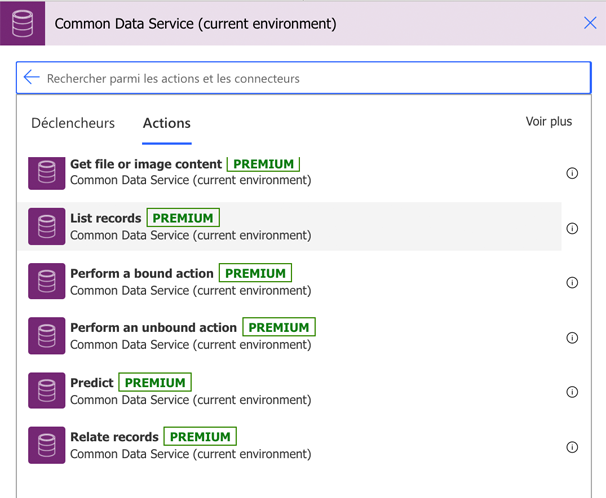This screenshot has height=498, width=606.
Task: Choose the List records action
Action: pos(289,226)
